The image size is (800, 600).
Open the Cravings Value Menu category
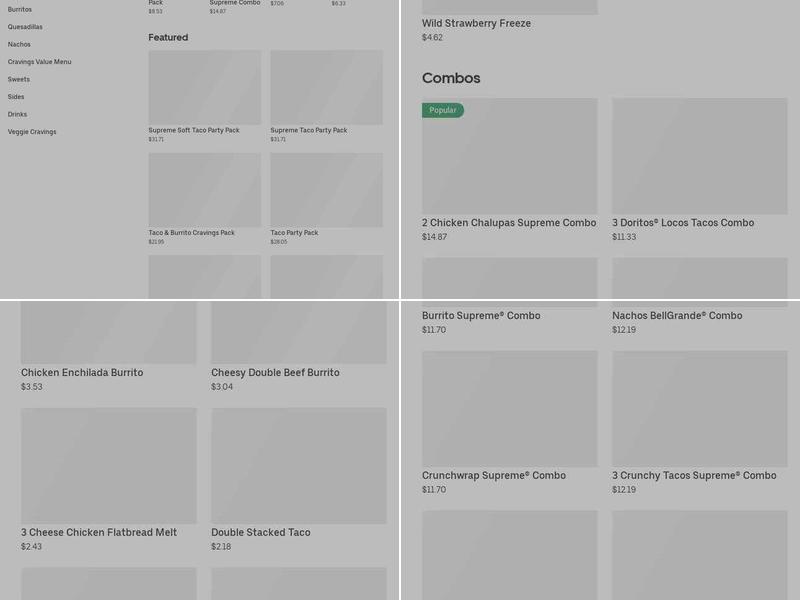(x=40, y=62)
